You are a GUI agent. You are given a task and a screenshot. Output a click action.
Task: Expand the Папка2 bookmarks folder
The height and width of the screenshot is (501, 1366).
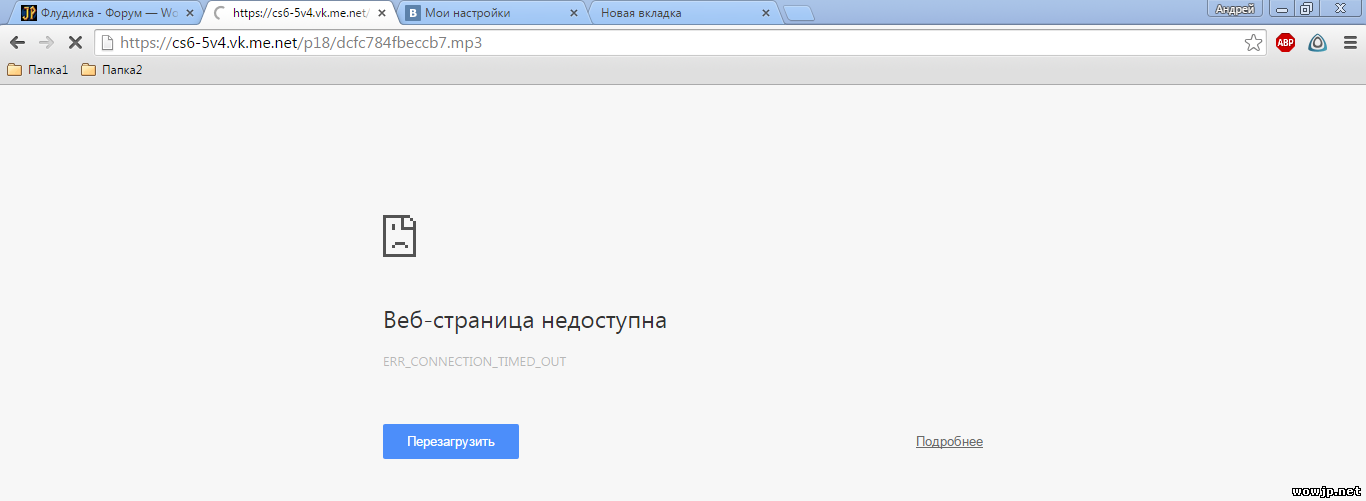[x=111, y=70]
